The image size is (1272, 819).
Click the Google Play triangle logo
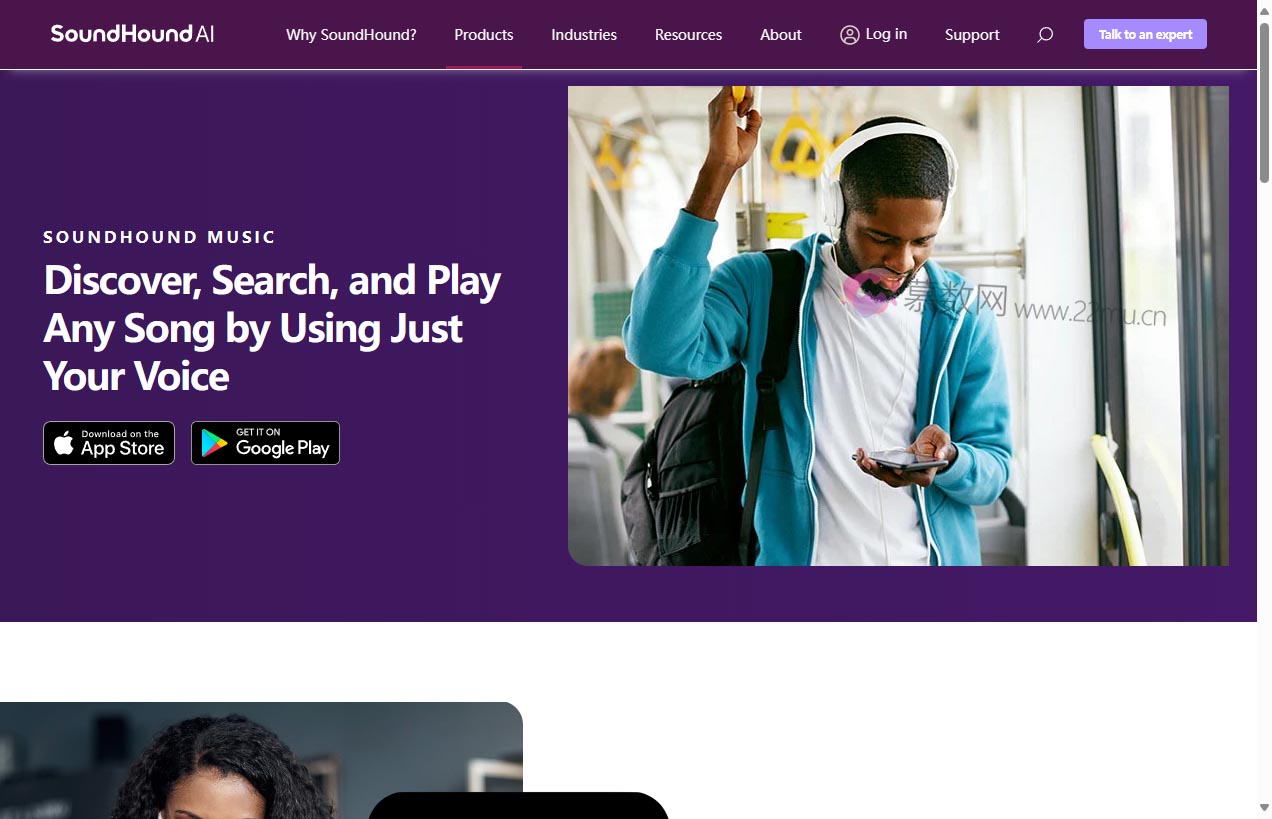pos(214,443)
